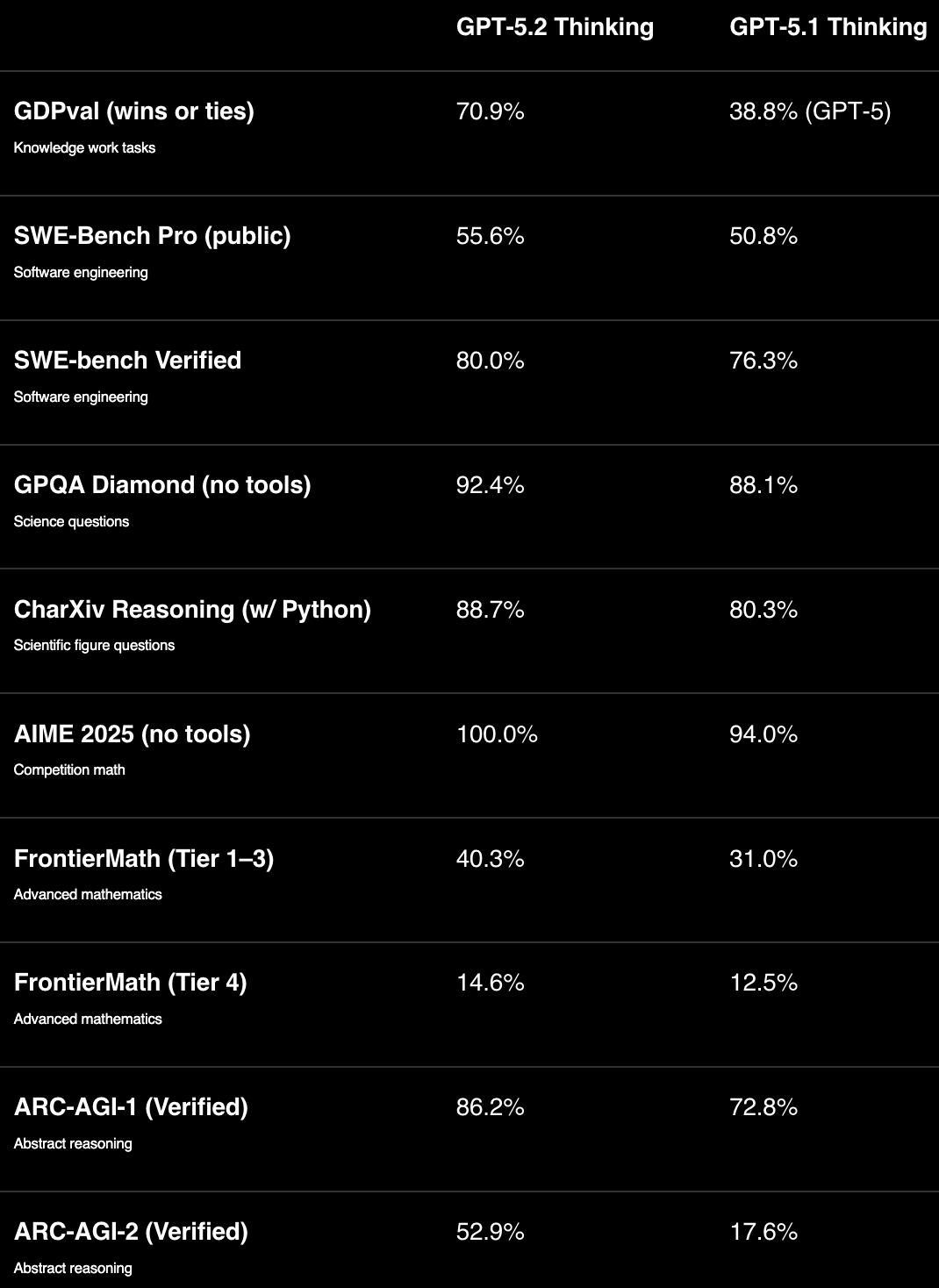This screenshot has height=1288, width=939.
Task: Select the FrontierMath (Tier 1–3) row title
Action: point(144,859)
